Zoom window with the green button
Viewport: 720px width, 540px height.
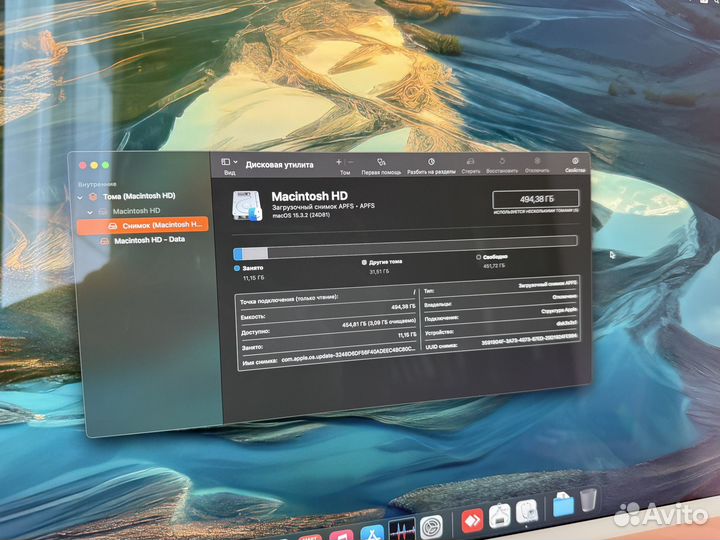point(105,165)
